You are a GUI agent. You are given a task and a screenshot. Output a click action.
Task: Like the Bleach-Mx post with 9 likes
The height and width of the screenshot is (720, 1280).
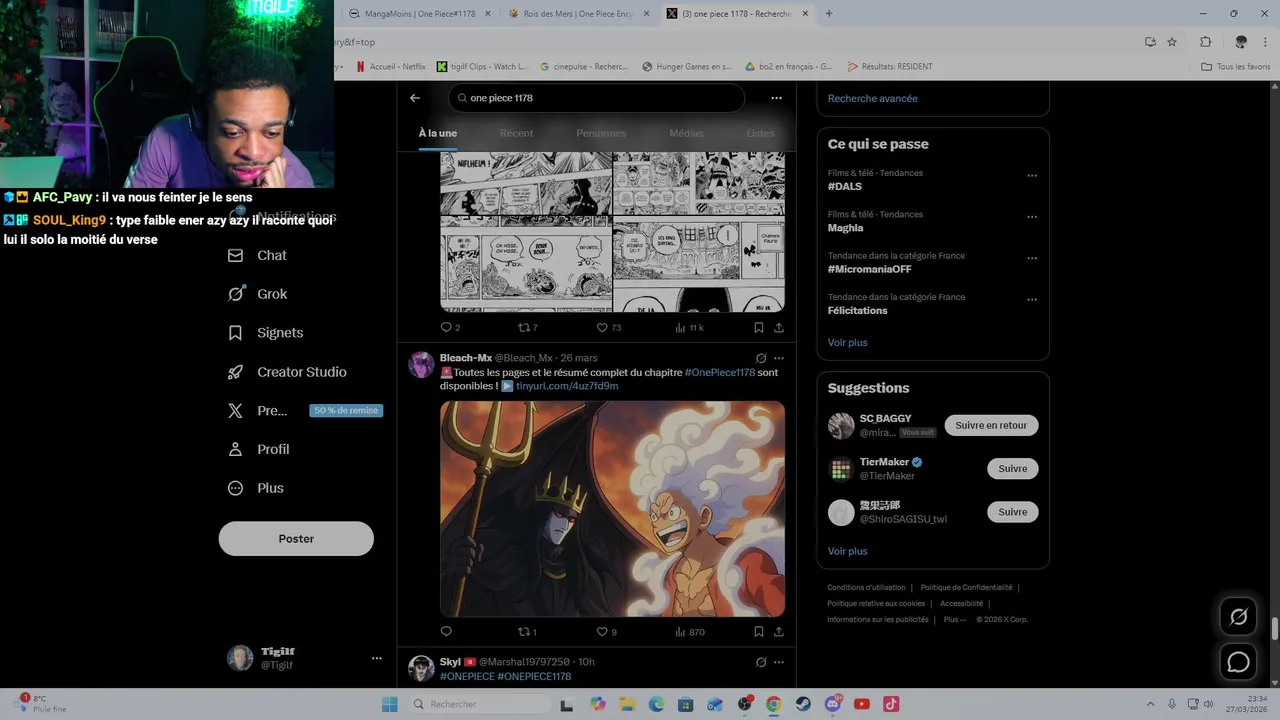point(607,632)
